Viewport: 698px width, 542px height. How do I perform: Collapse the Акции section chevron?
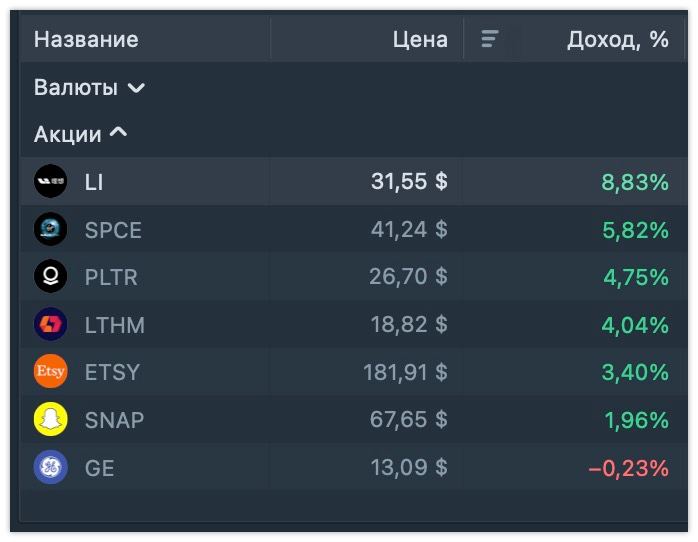[x=118, y=132]
